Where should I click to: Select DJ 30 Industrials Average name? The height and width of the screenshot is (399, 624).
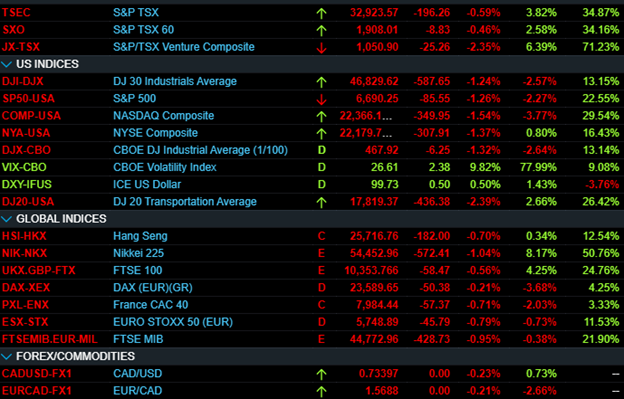click(x=175, y=82)
